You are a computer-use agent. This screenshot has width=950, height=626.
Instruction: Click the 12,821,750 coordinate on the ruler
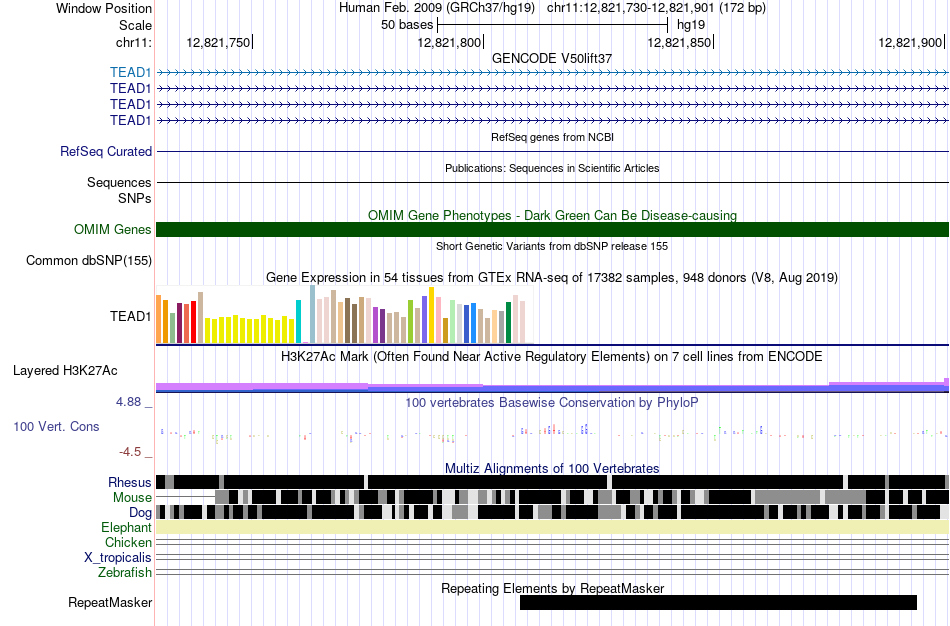pos(218,42)
